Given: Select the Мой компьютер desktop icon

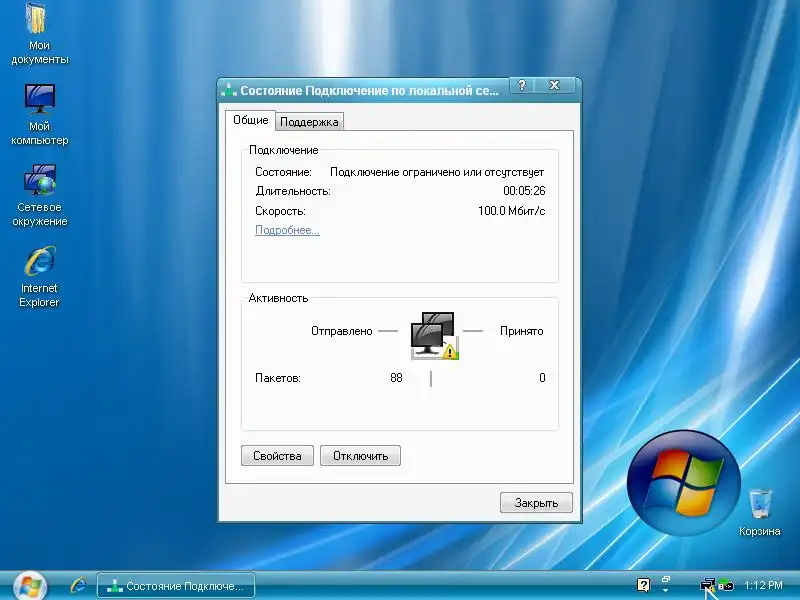Looking at the screenshot, I should 39,115.
